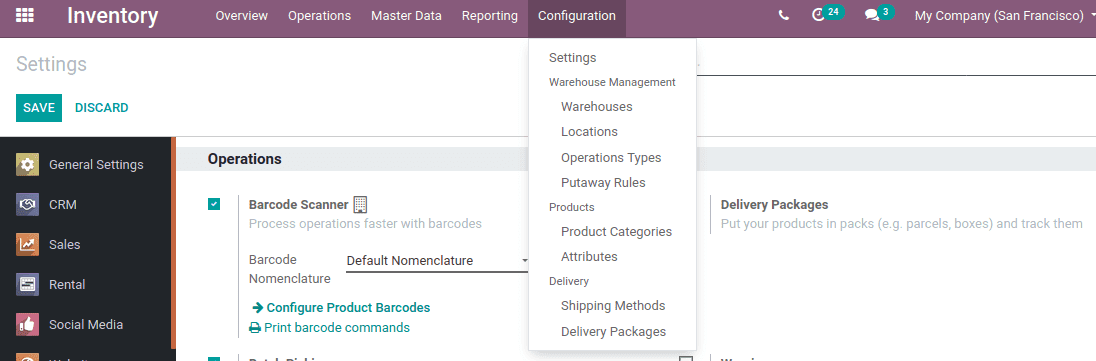Follow the Configure Product Barcodes link

[x=348, y=307]
